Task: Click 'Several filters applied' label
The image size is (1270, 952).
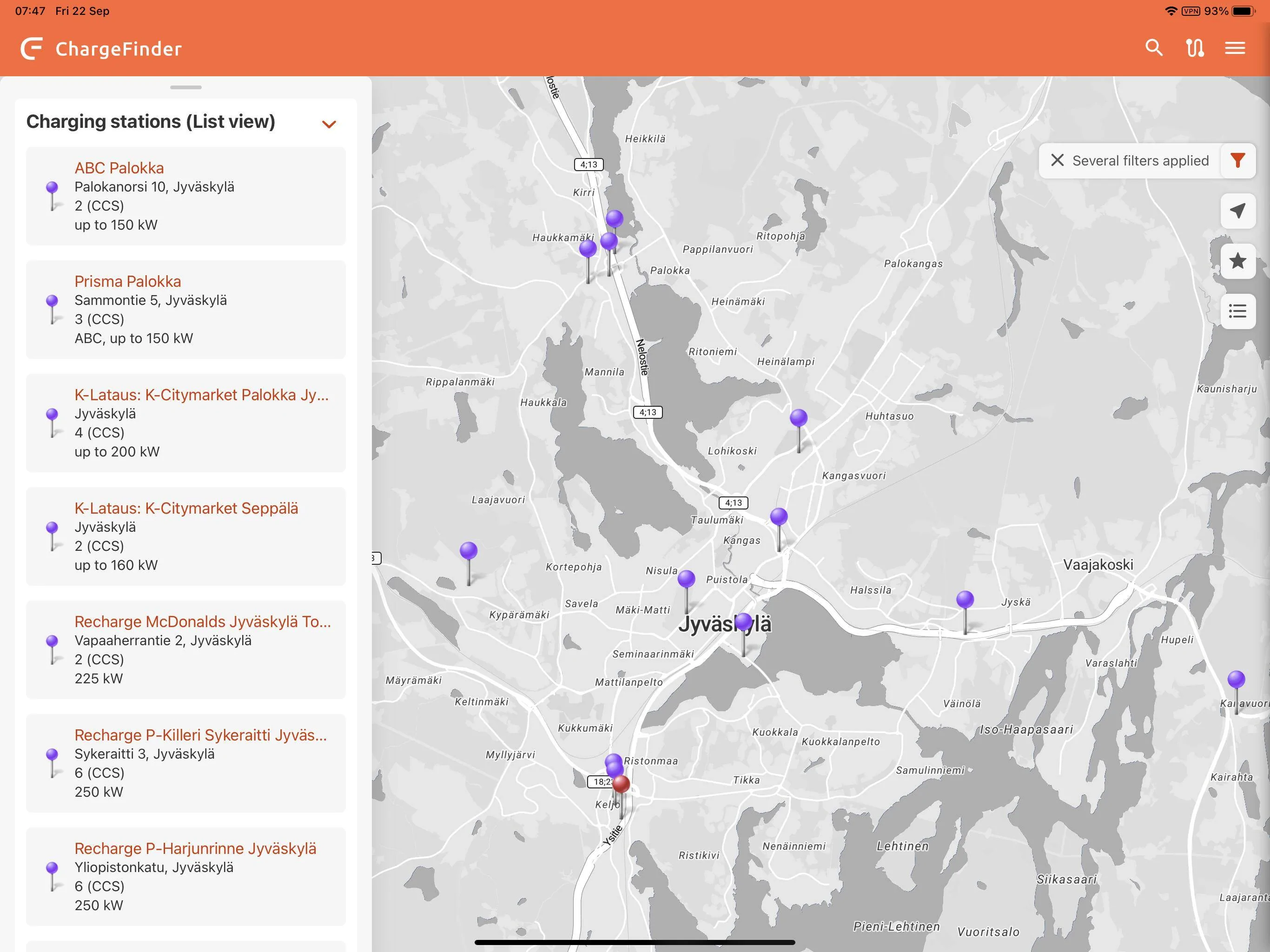Action: click(1140, 161)
